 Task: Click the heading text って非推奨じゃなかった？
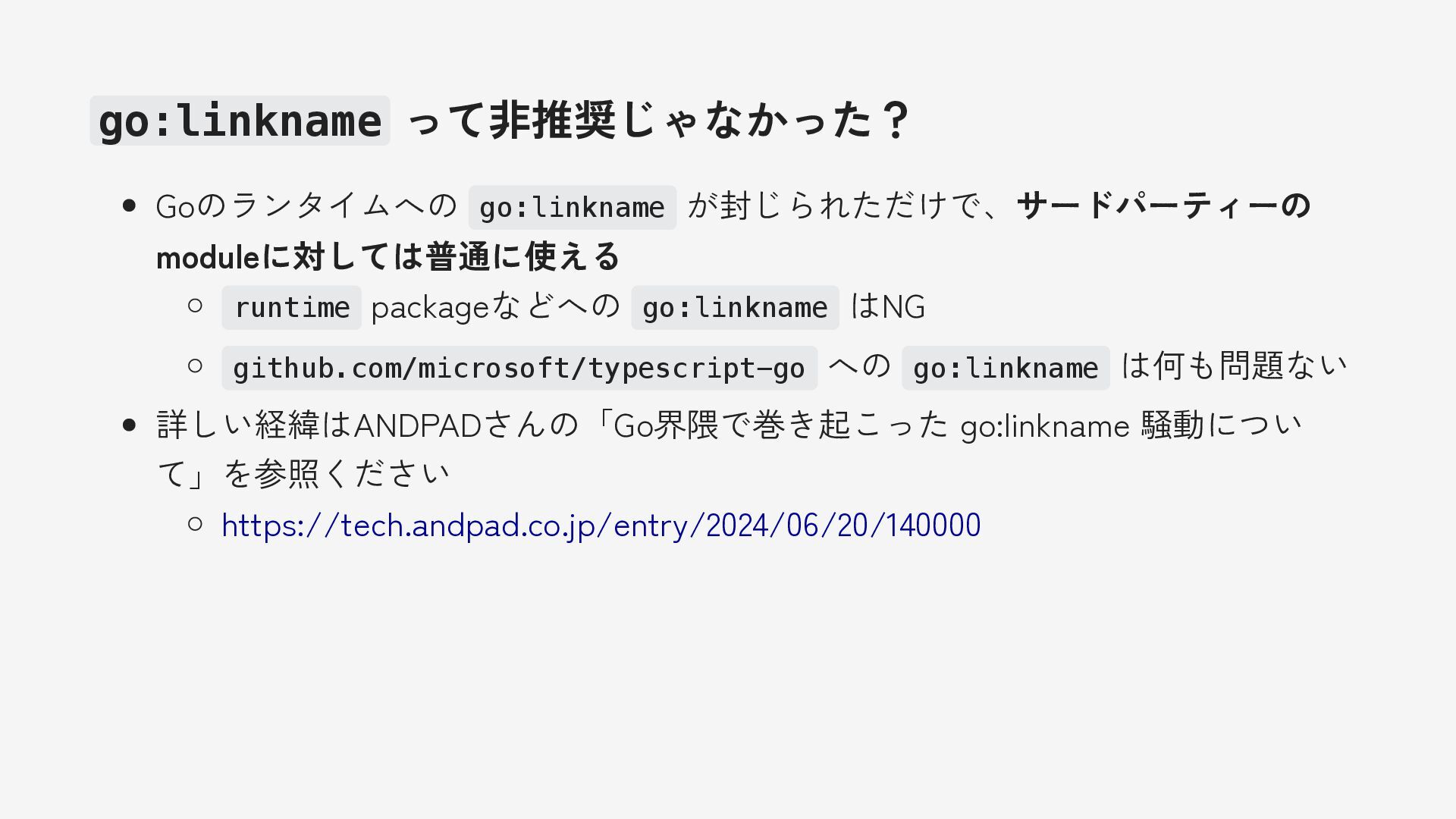coord(658,121)
